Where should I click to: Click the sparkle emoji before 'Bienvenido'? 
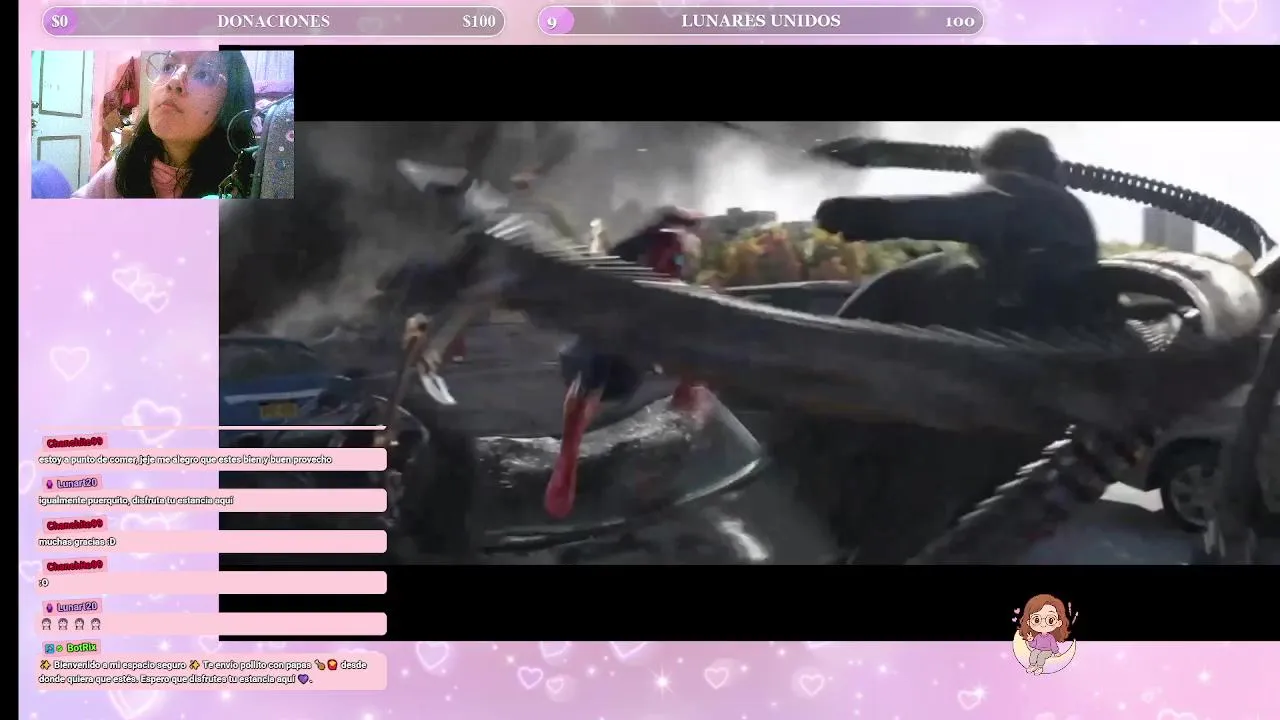[45, 665]
